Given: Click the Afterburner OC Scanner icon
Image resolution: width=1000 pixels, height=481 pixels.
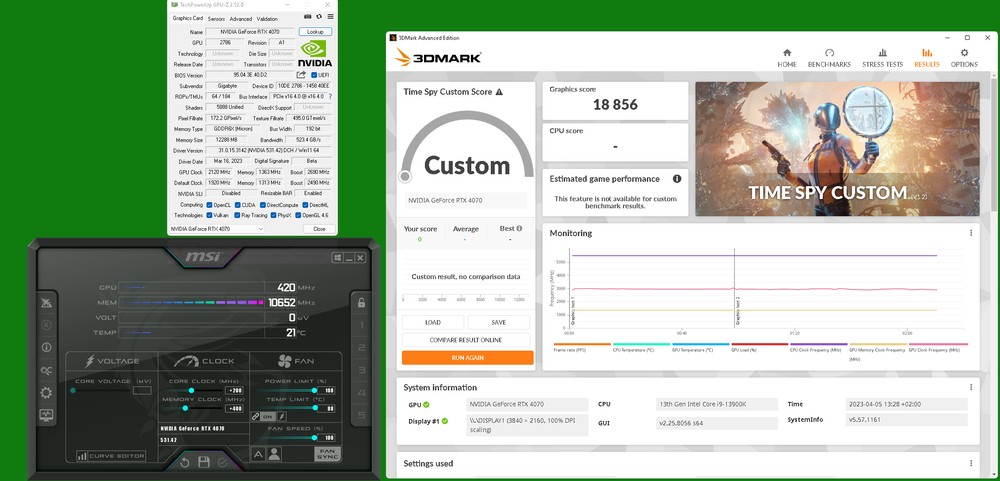Looking at the screenshot, I should point(47,370).
